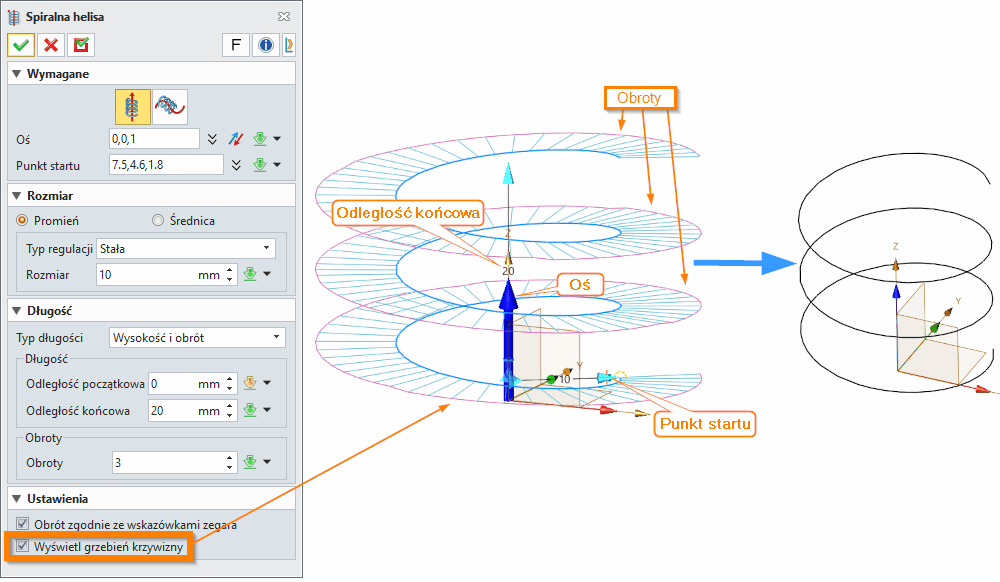Uncheck 'Wyświetl grzebień krzywizny' checkbox
The width and height of the screenshot is (1000, 582).
click(x=23, y=546)
